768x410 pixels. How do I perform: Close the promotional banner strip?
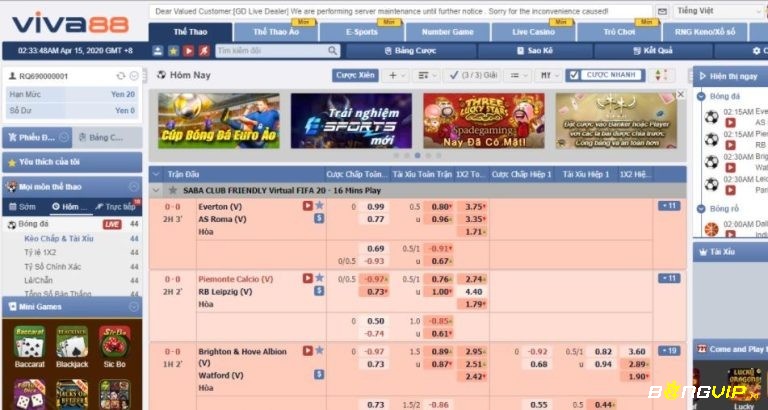680,94
